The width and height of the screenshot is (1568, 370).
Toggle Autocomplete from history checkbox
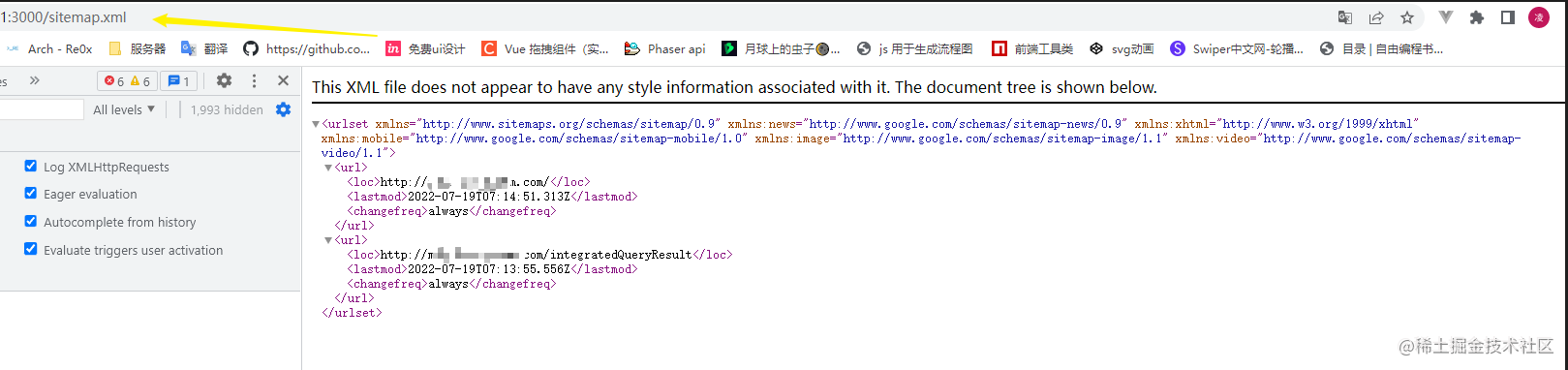pyautogui.click(x=31, y=221)
